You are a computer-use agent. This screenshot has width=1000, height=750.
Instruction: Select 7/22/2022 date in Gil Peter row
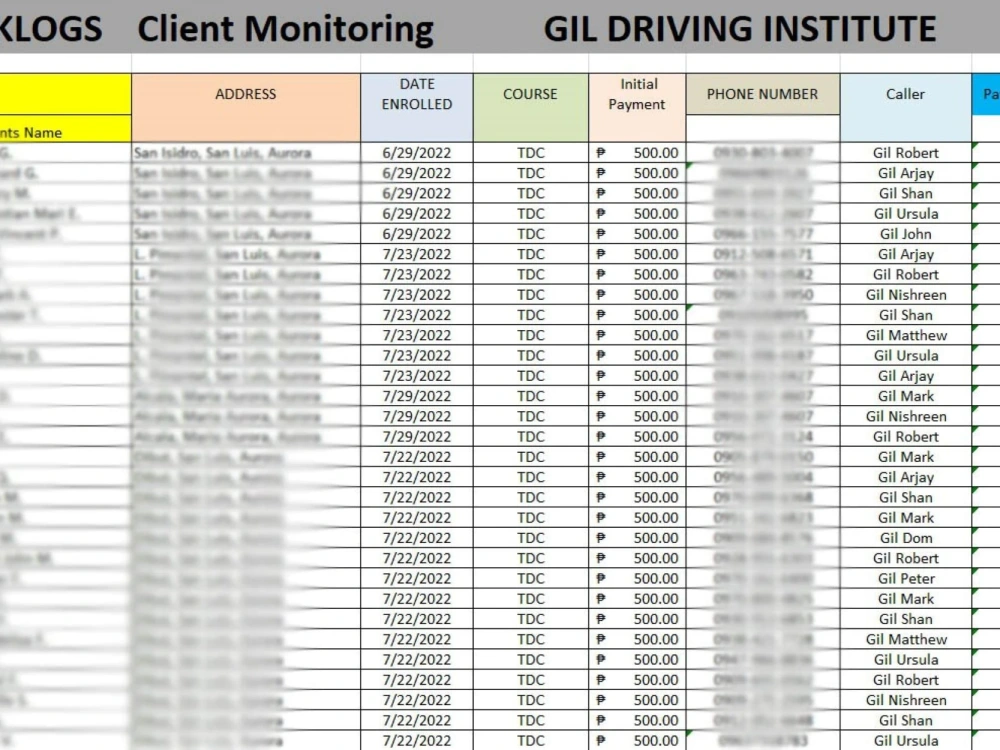tap(416, 578)
